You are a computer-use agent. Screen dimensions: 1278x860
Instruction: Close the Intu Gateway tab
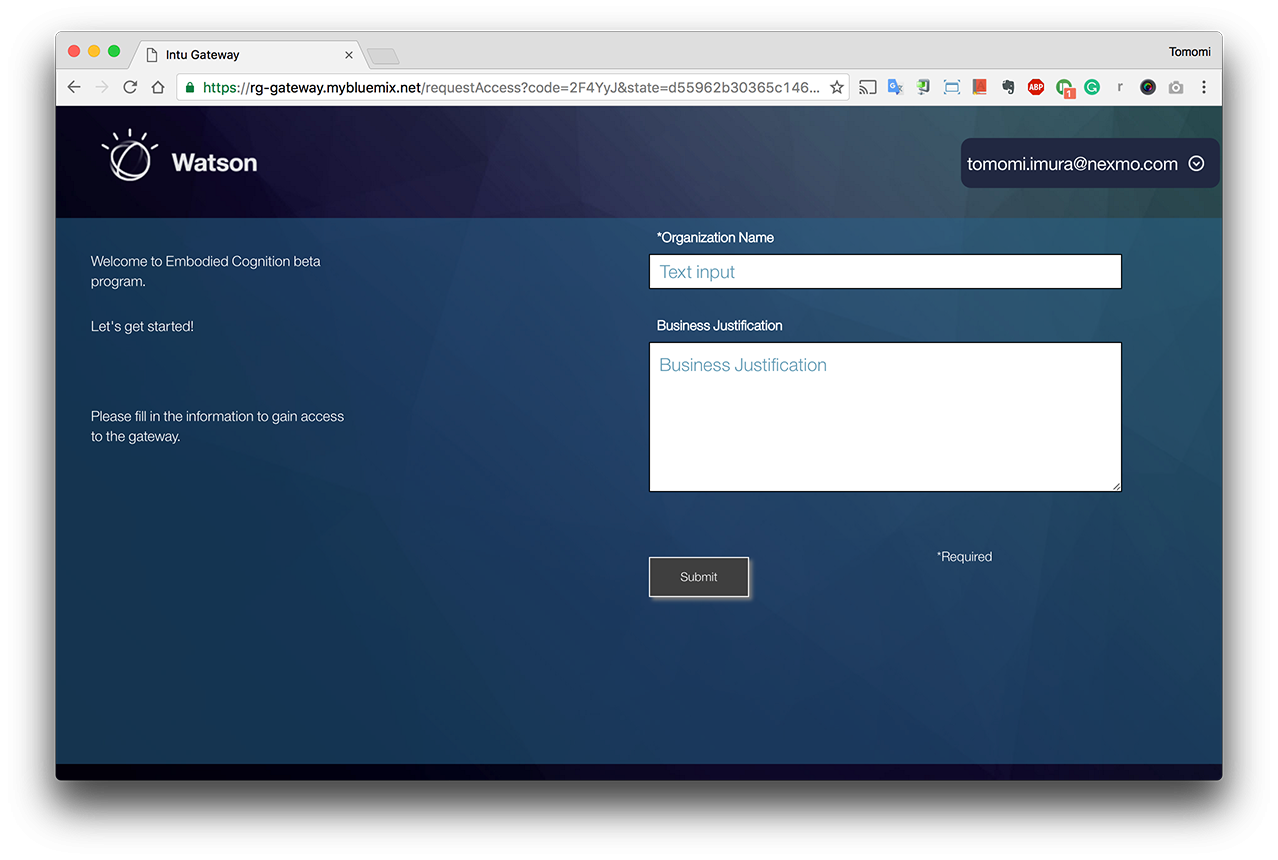pyautogui.click(x=349, y=55)
